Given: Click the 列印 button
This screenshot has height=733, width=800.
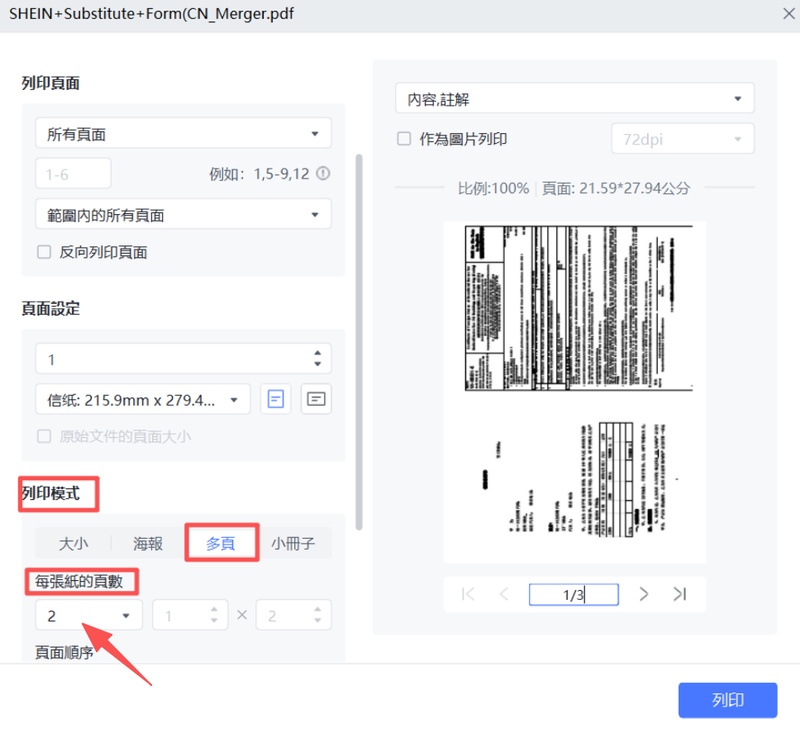Looking at the screenshot, I should point(727,700).
